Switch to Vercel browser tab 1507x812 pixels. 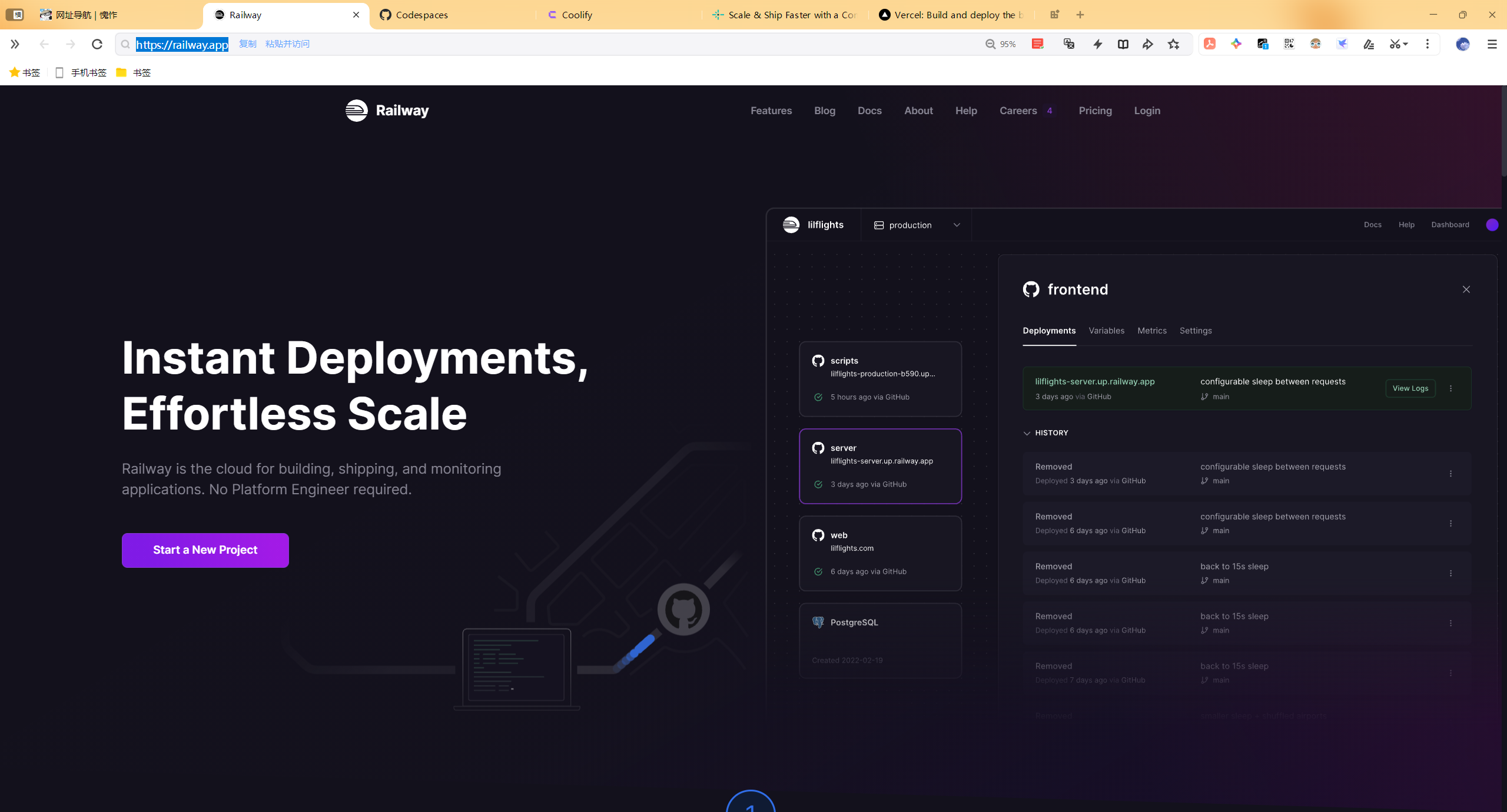(x=951, y=15)
